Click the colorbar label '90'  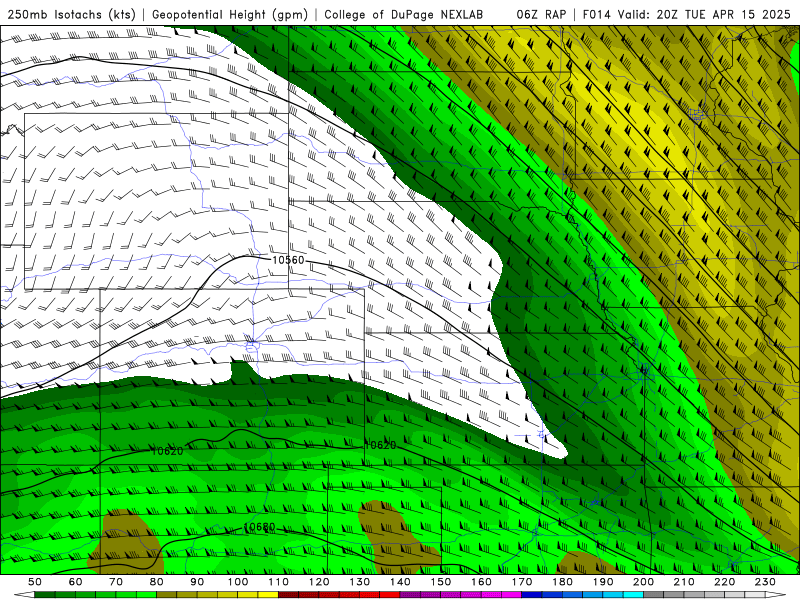pyautogui.click(x=197, y=582)
